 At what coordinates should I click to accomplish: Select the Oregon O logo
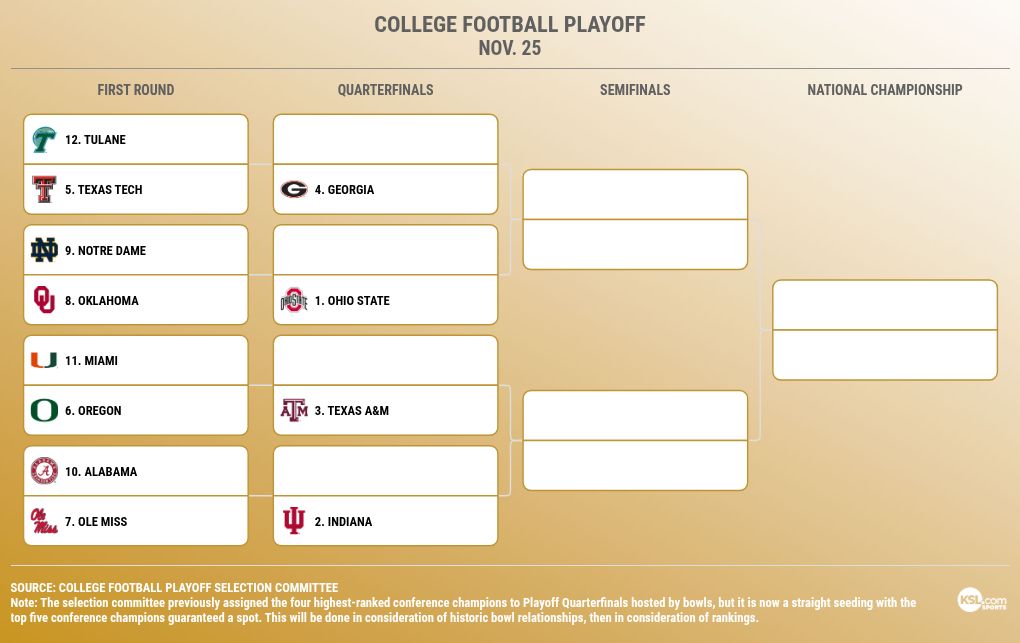click(x=43, y=411)
